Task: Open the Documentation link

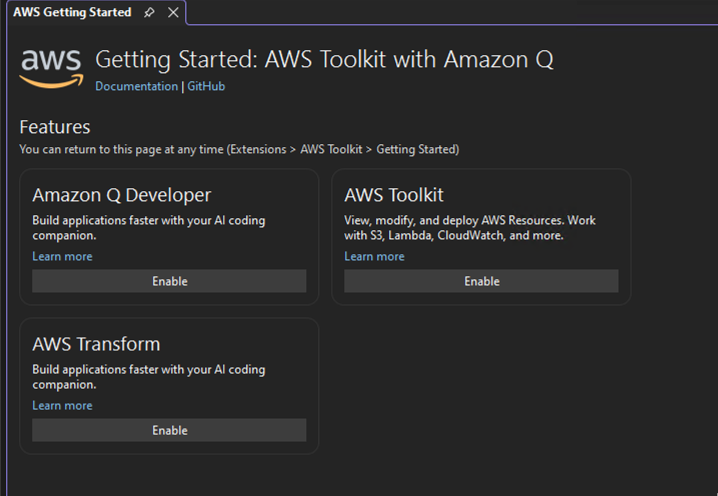Action: [x=136, y=87]
